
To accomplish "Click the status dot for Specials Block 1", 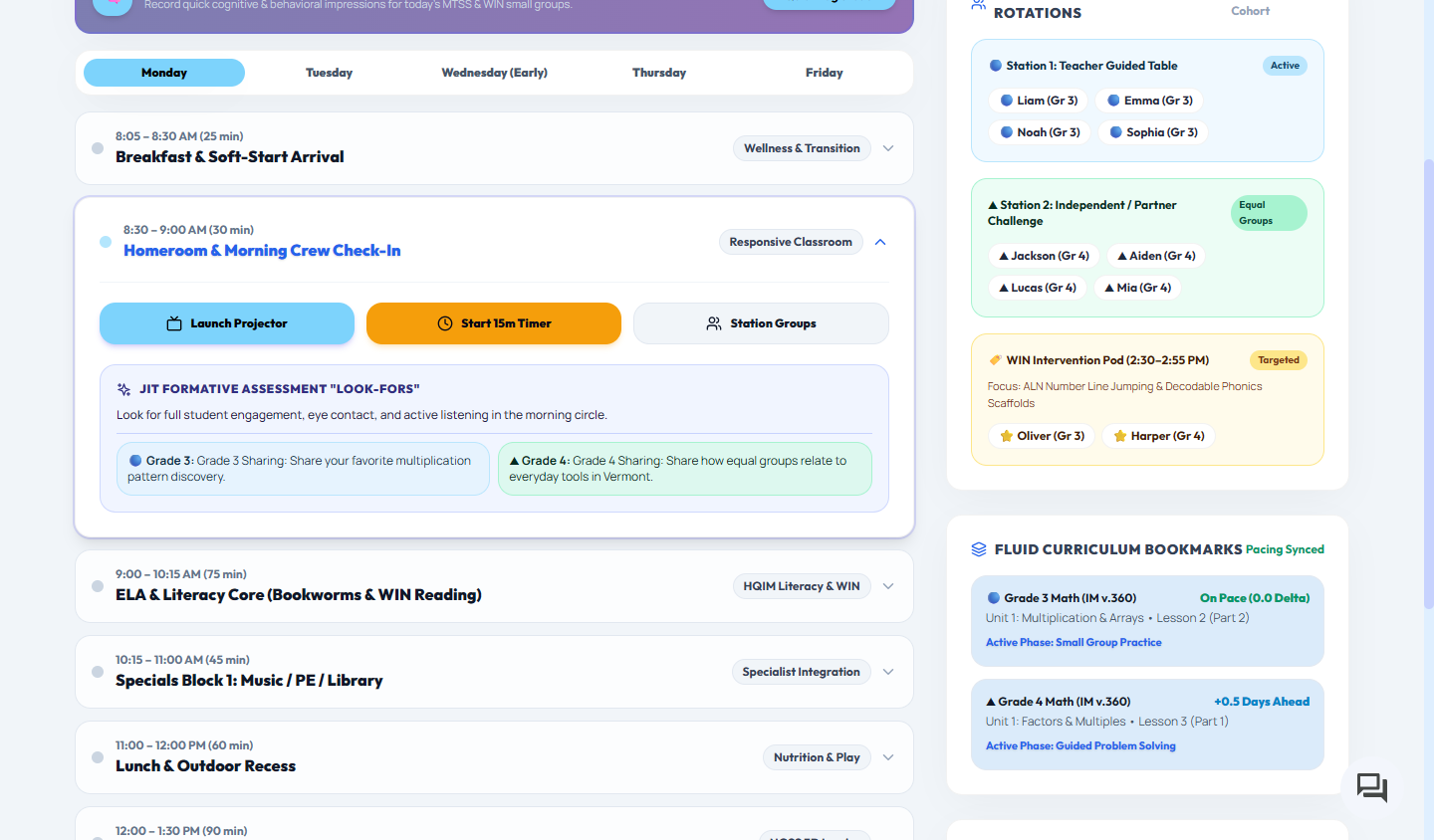I will (98, 672).
